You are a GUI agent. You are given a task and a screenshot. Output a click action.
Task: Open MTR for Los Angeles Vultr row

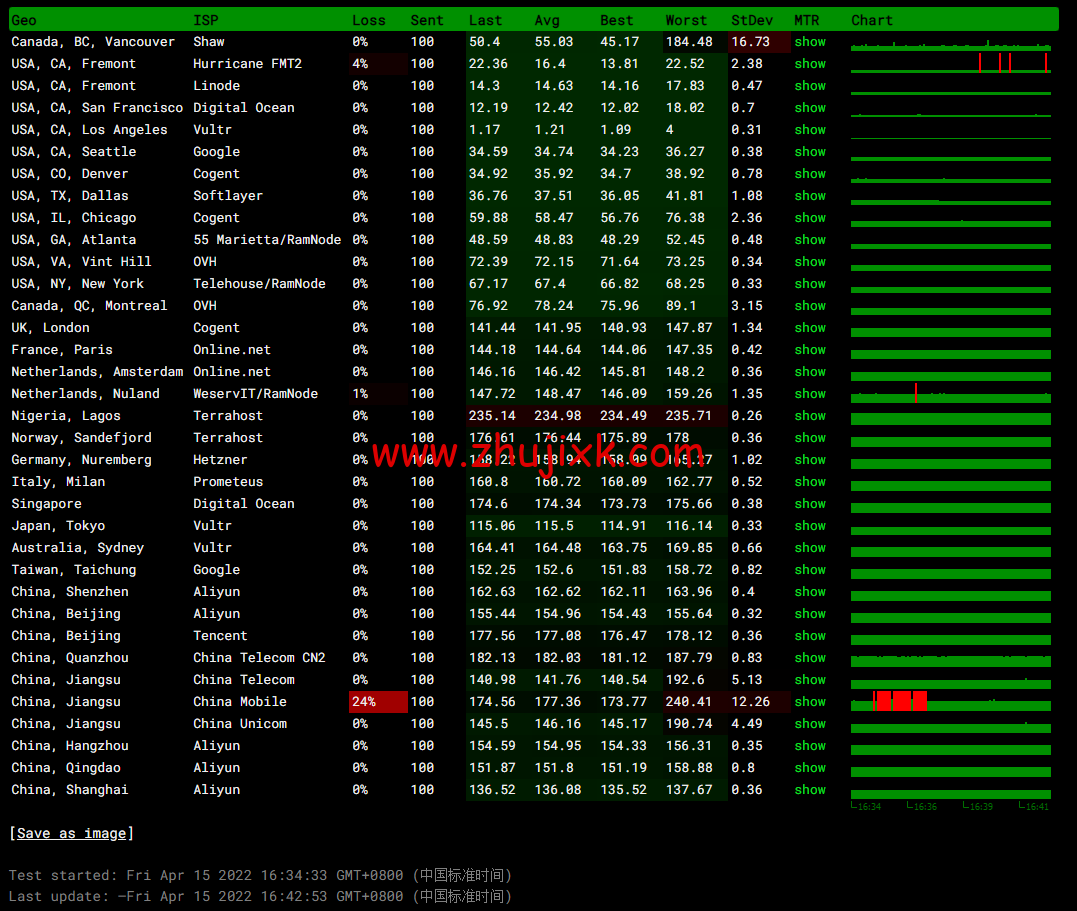[x=810, y=130]
